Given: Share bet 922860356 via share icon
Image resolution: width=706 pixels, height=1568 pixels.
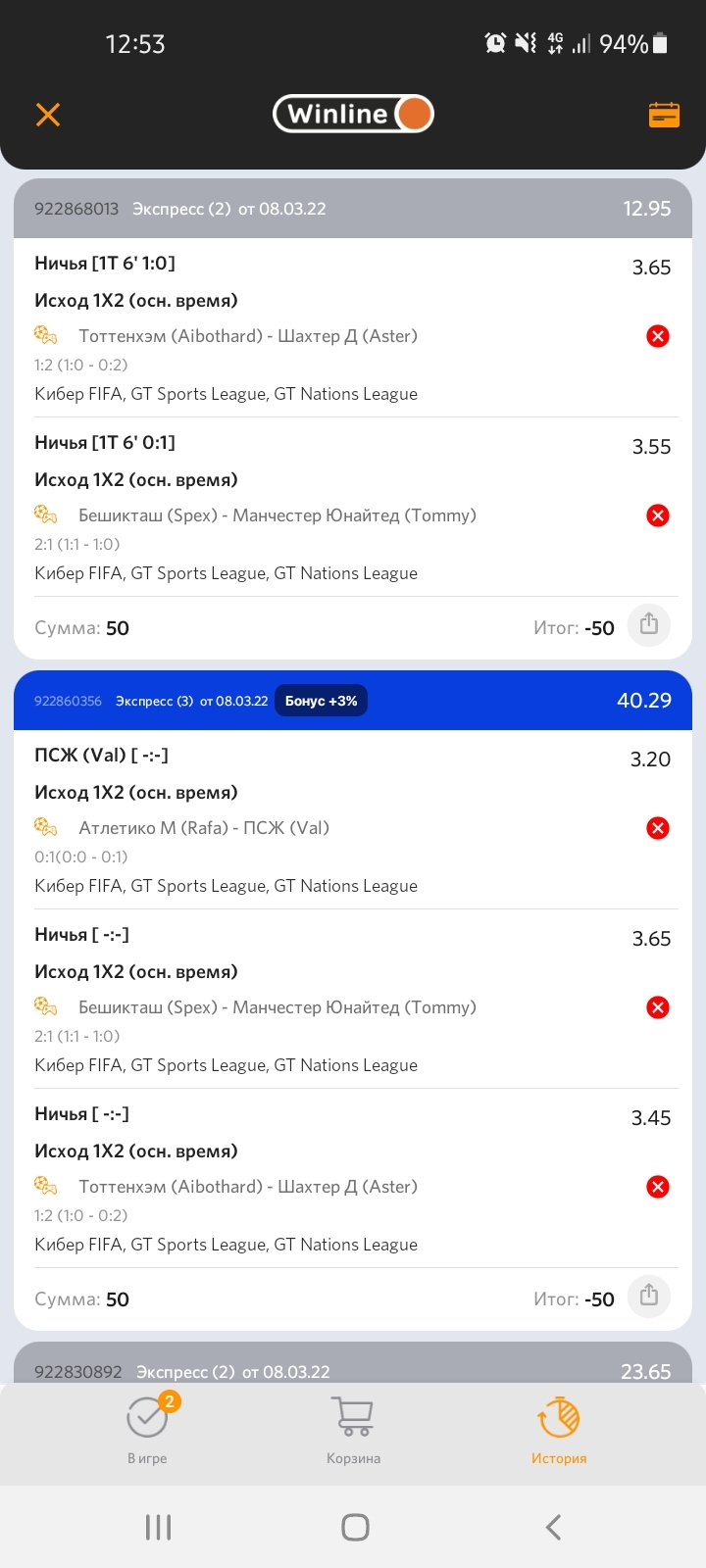Looking at the screenshot, I should [x=648, y=1297].
